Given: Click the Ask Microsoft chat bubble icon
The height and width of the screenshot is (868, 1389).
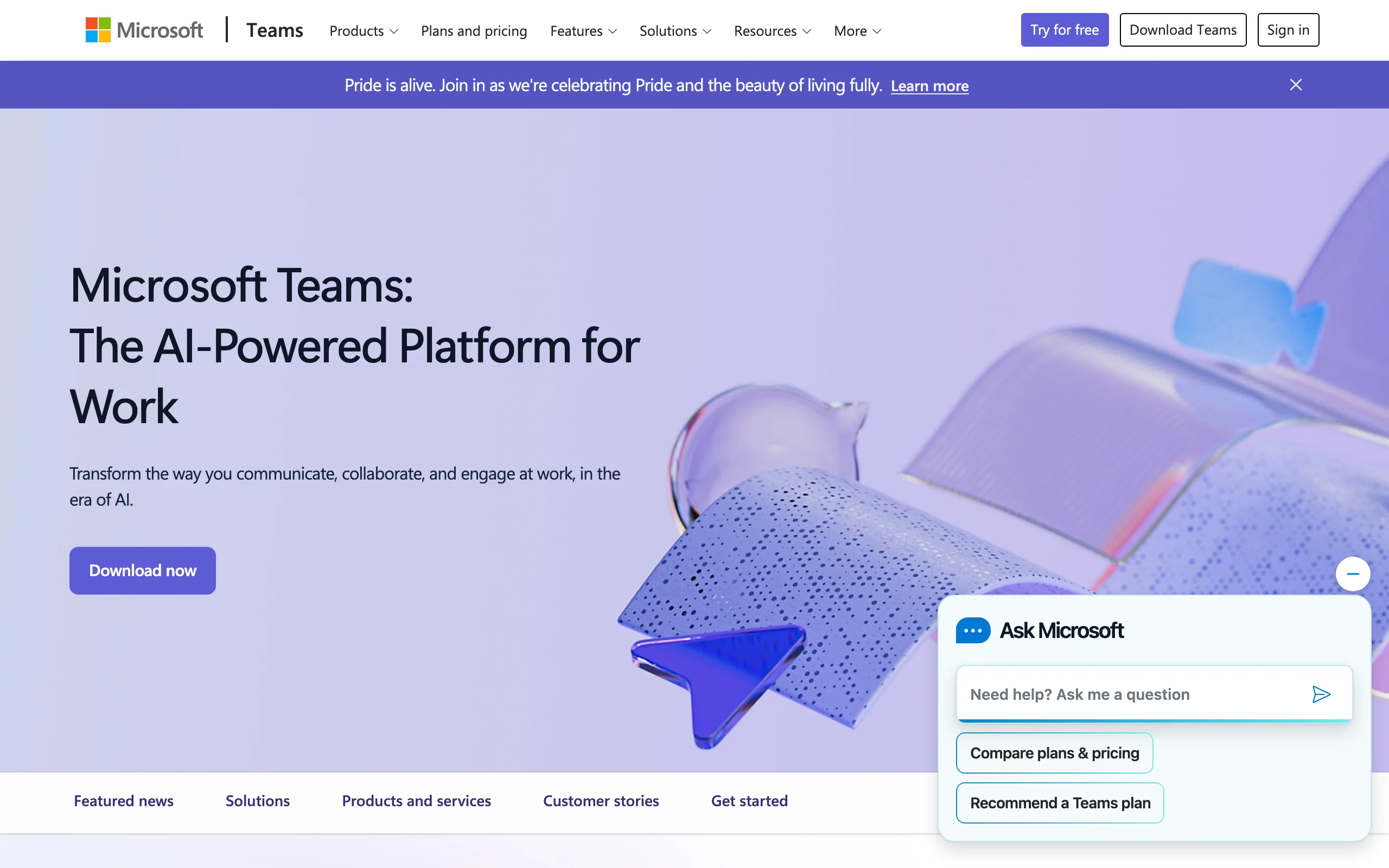Looking at the screenshot, I should tap(972, 630).
